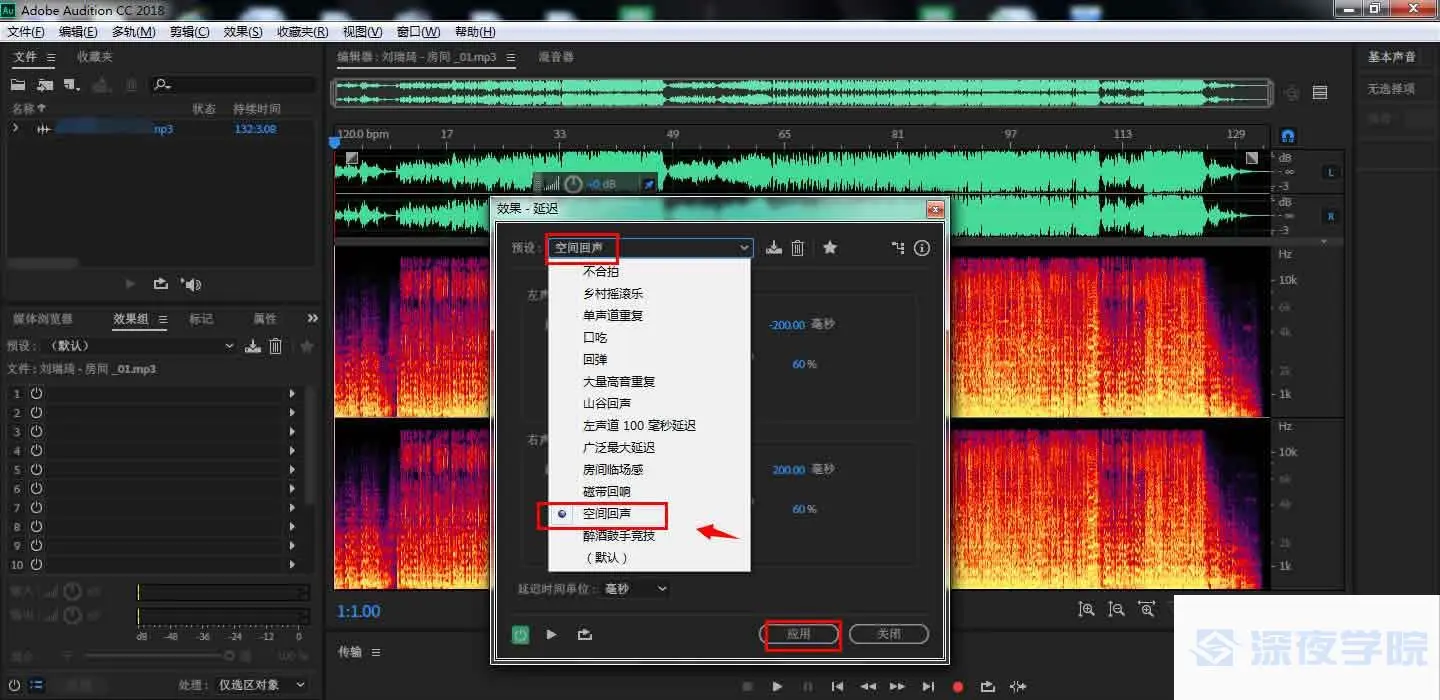This screenshot has height=700, width=1440.
Task: Open effect info via the circled-i icon
Action: tap(921, 247)
